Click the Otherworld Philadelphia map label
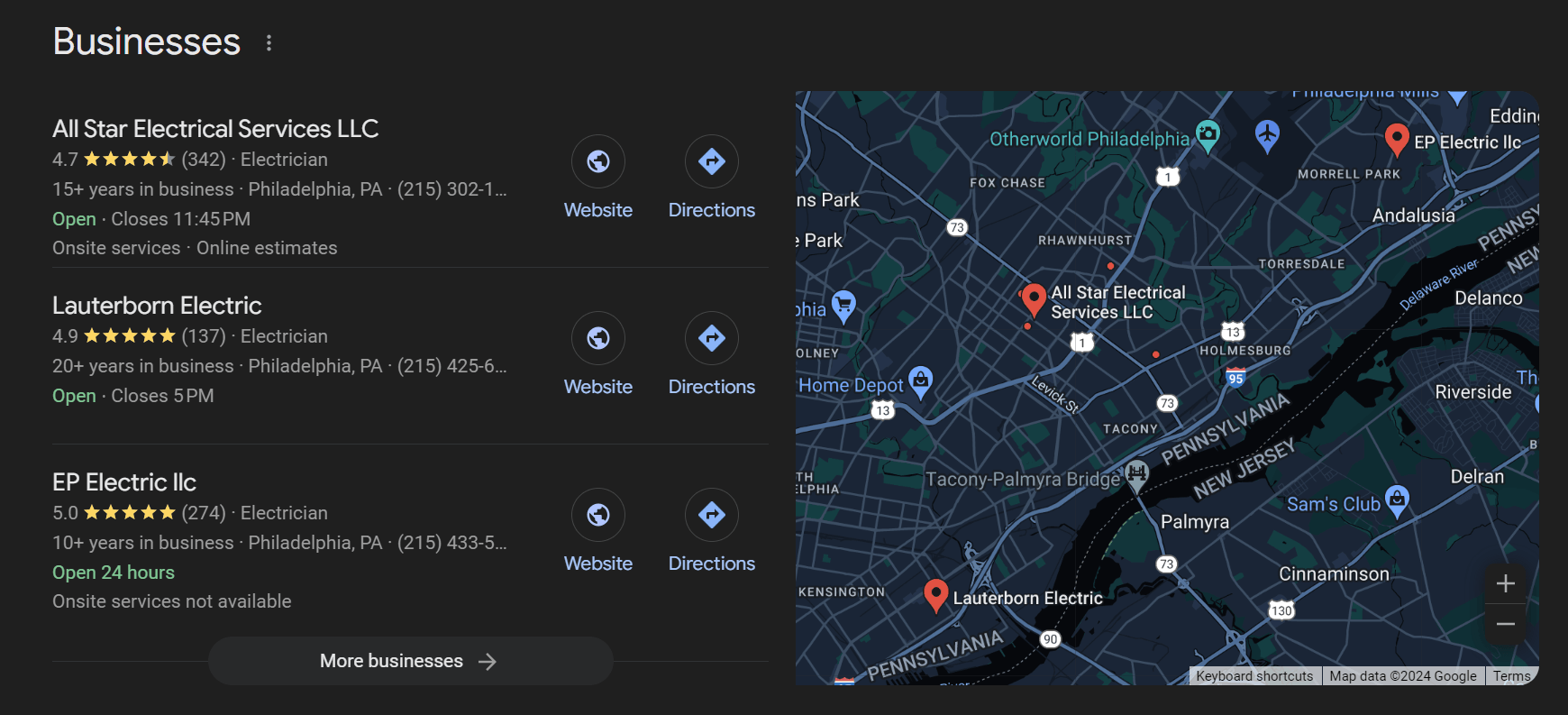This screenshot has width=1568, height=715. (1089, 139)
